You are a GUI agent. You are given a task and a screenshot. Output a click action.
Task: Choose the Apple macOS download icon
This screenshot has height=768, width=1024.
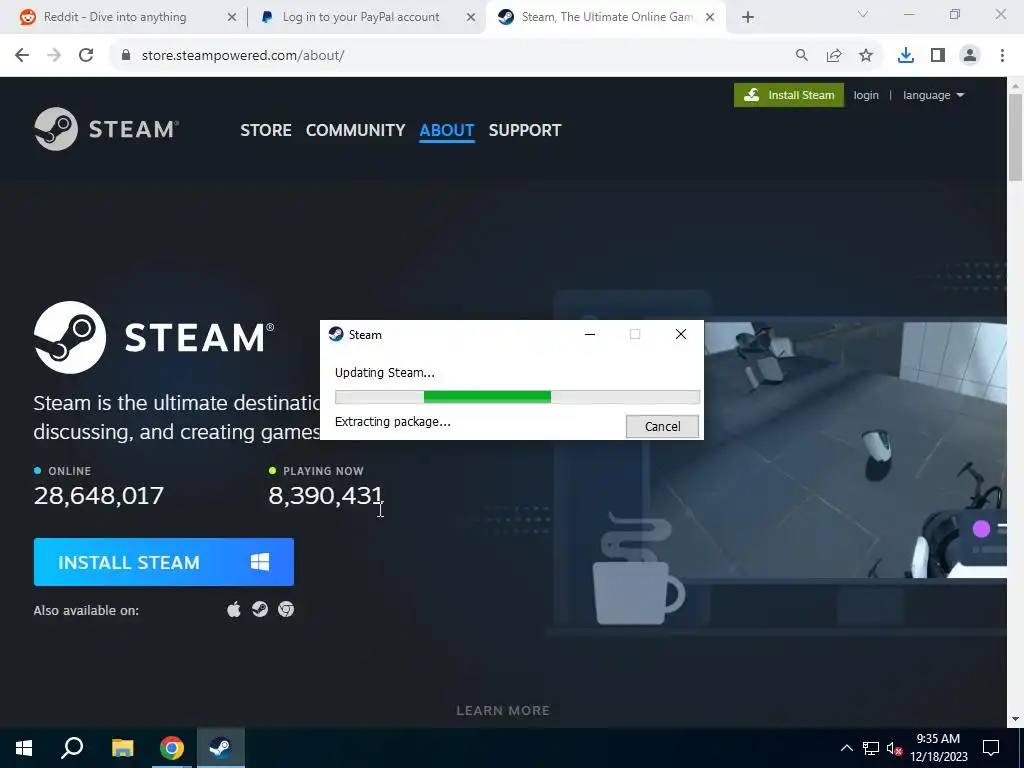tap(234, 609)
